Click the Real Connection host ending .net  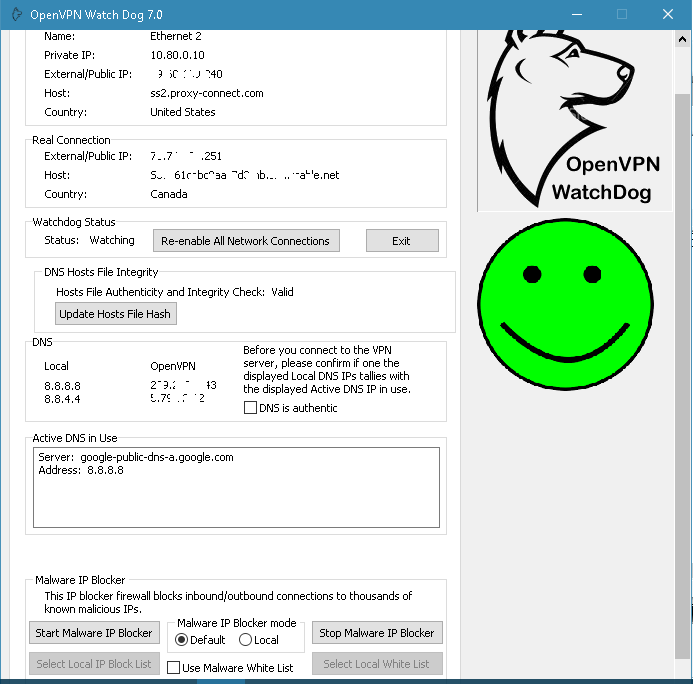tap(244, 175)
